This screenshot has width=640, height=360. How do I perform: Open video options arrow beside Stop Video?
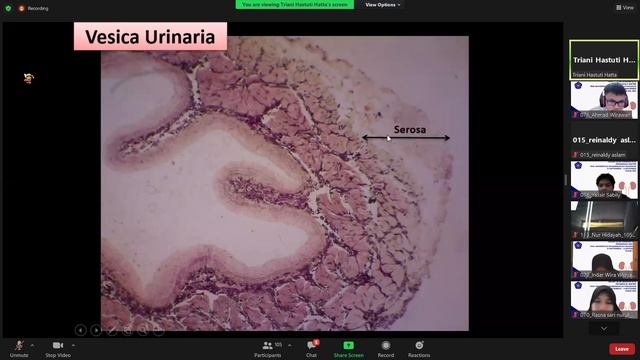pos(73,345)
